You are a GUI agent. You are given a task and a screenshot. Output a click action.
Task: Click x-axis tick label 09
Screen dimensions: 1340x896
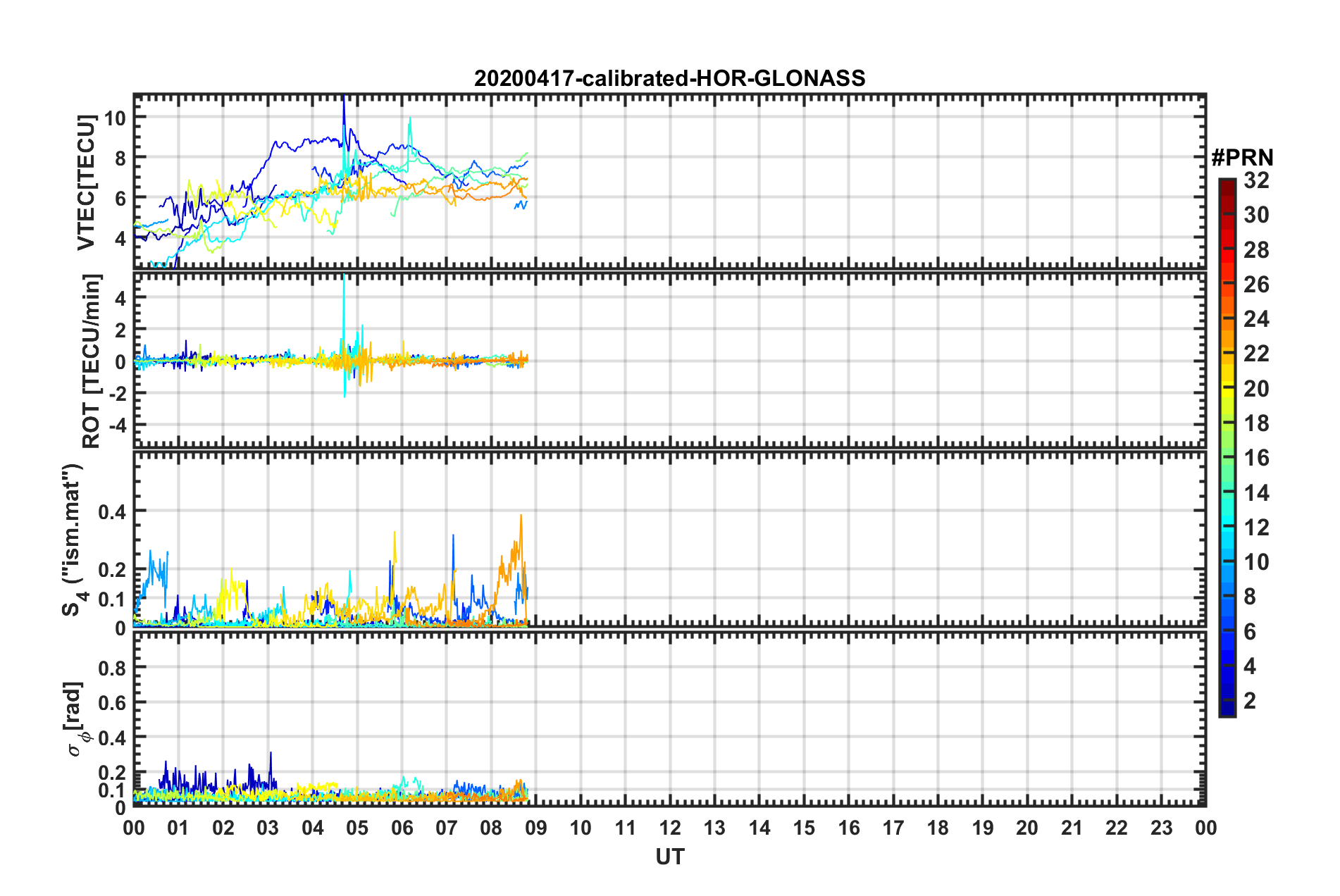point(536,828)
